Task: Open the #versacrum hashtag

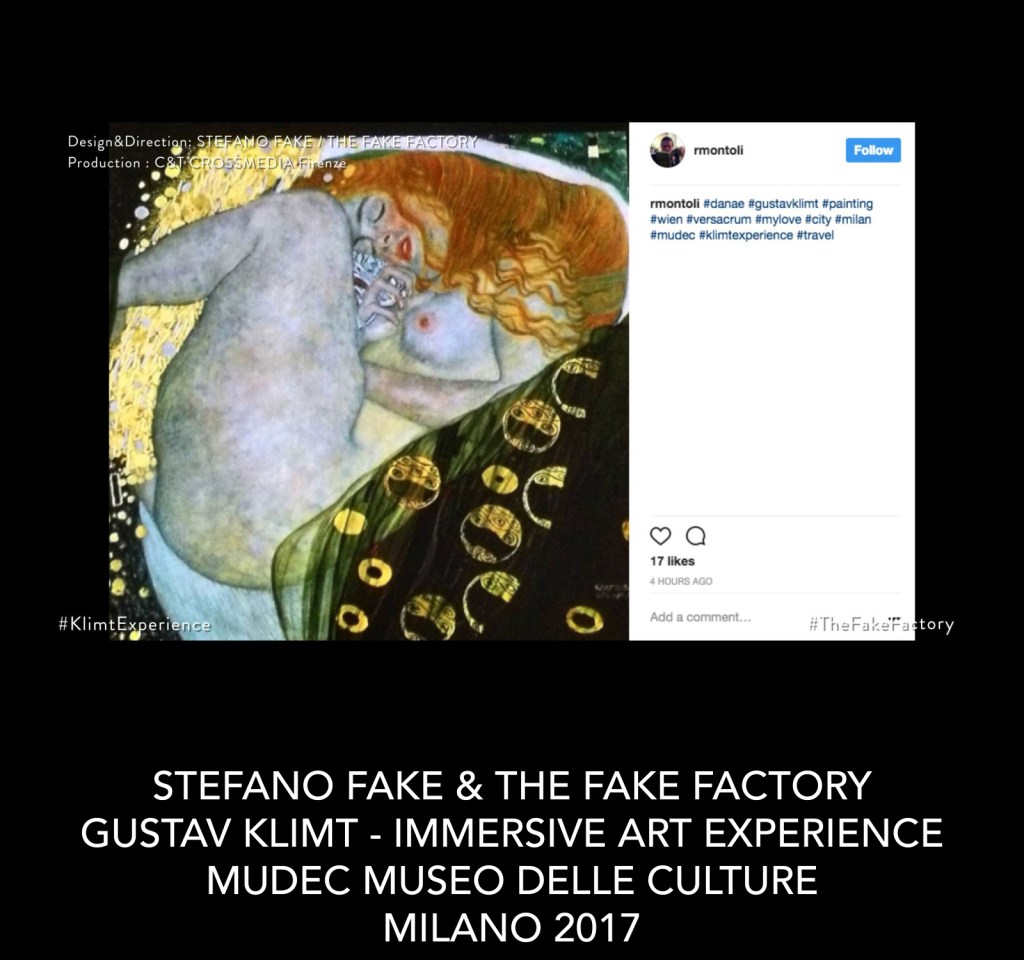Action: pyautogui.click(x=719, y=219)
